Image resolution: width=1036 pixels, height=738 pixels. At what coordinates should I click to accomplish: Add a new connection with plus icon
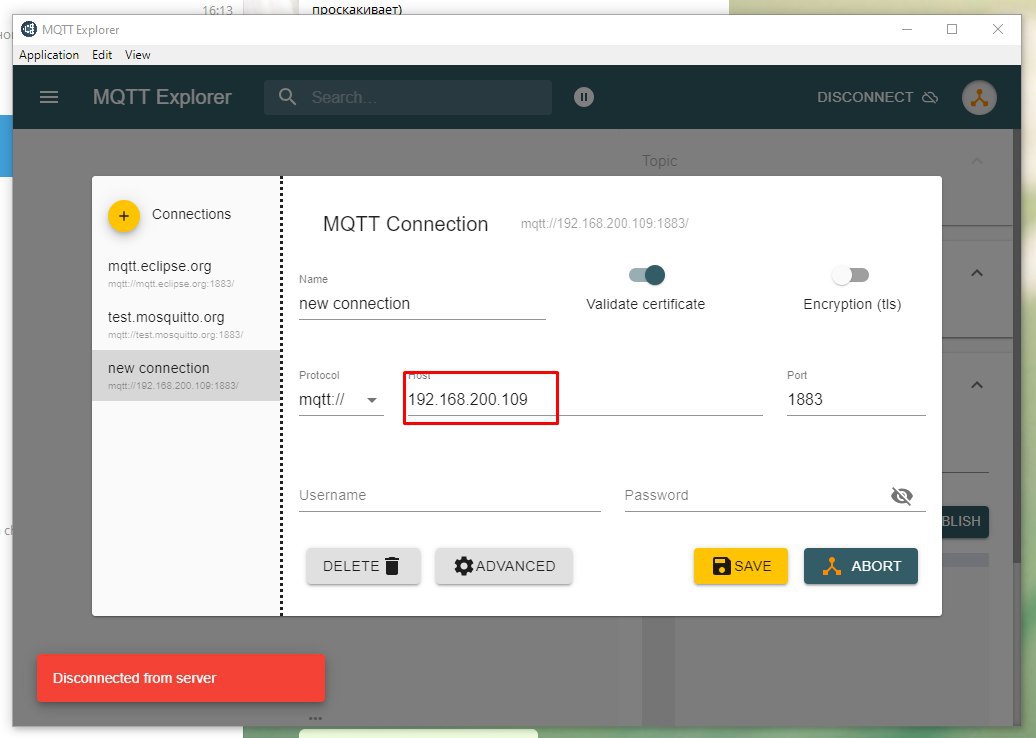(124, 215)
